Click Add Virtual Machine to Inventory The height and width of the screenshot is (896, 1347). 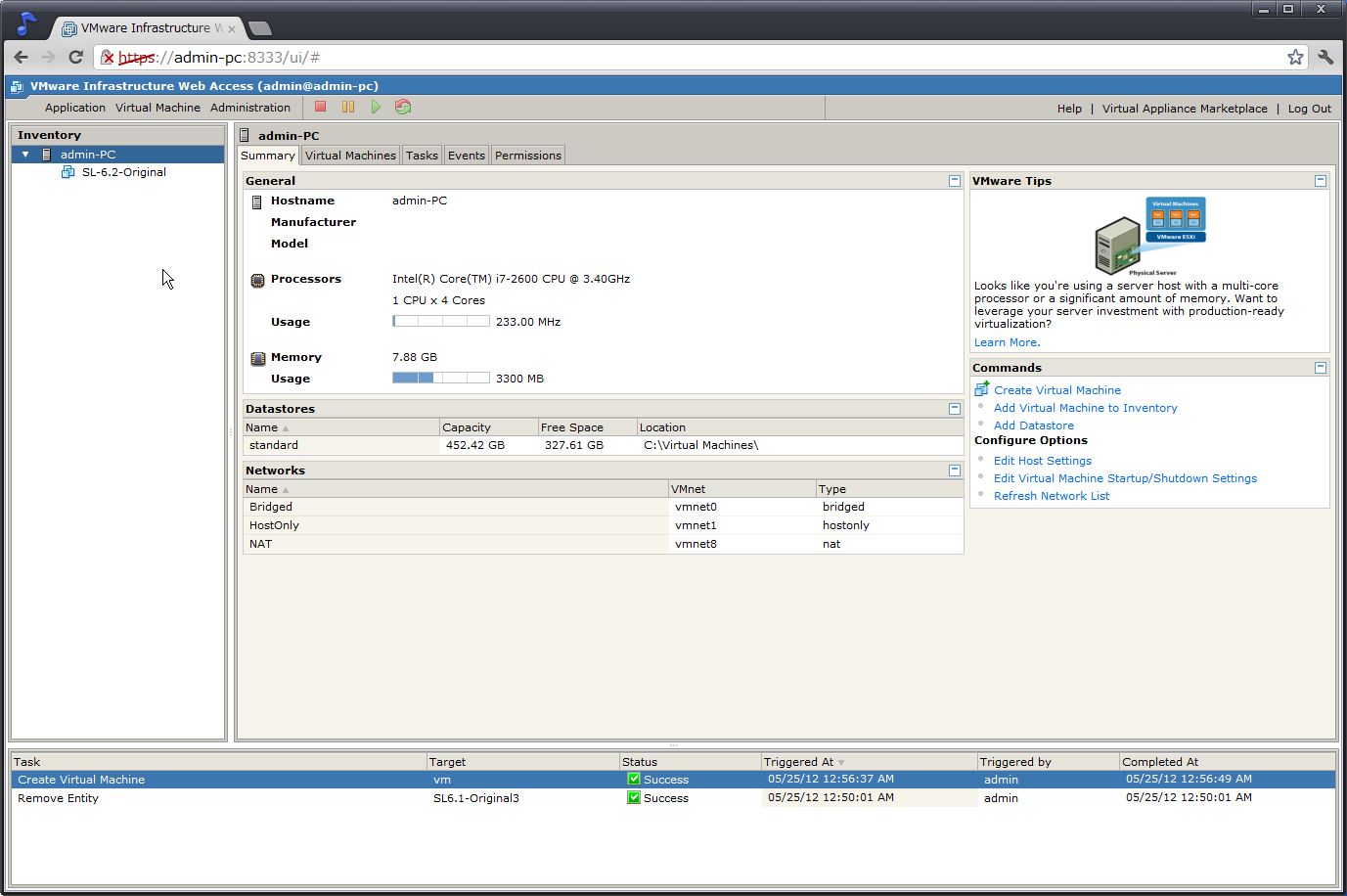point(1086,408)
